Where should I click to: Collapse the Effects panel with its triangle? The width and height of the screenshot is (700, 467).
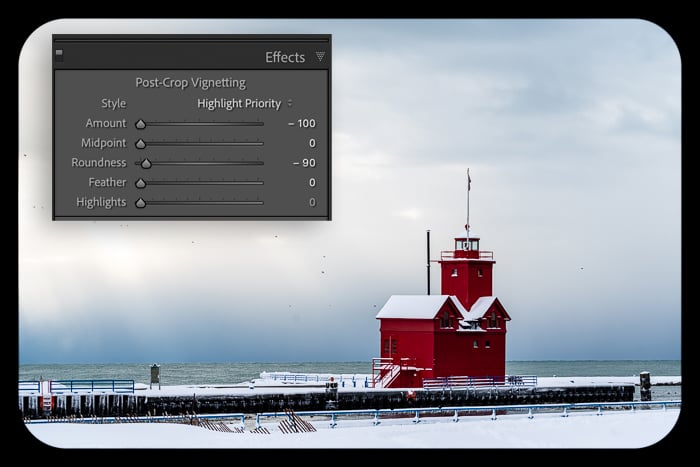pos(320,57)
